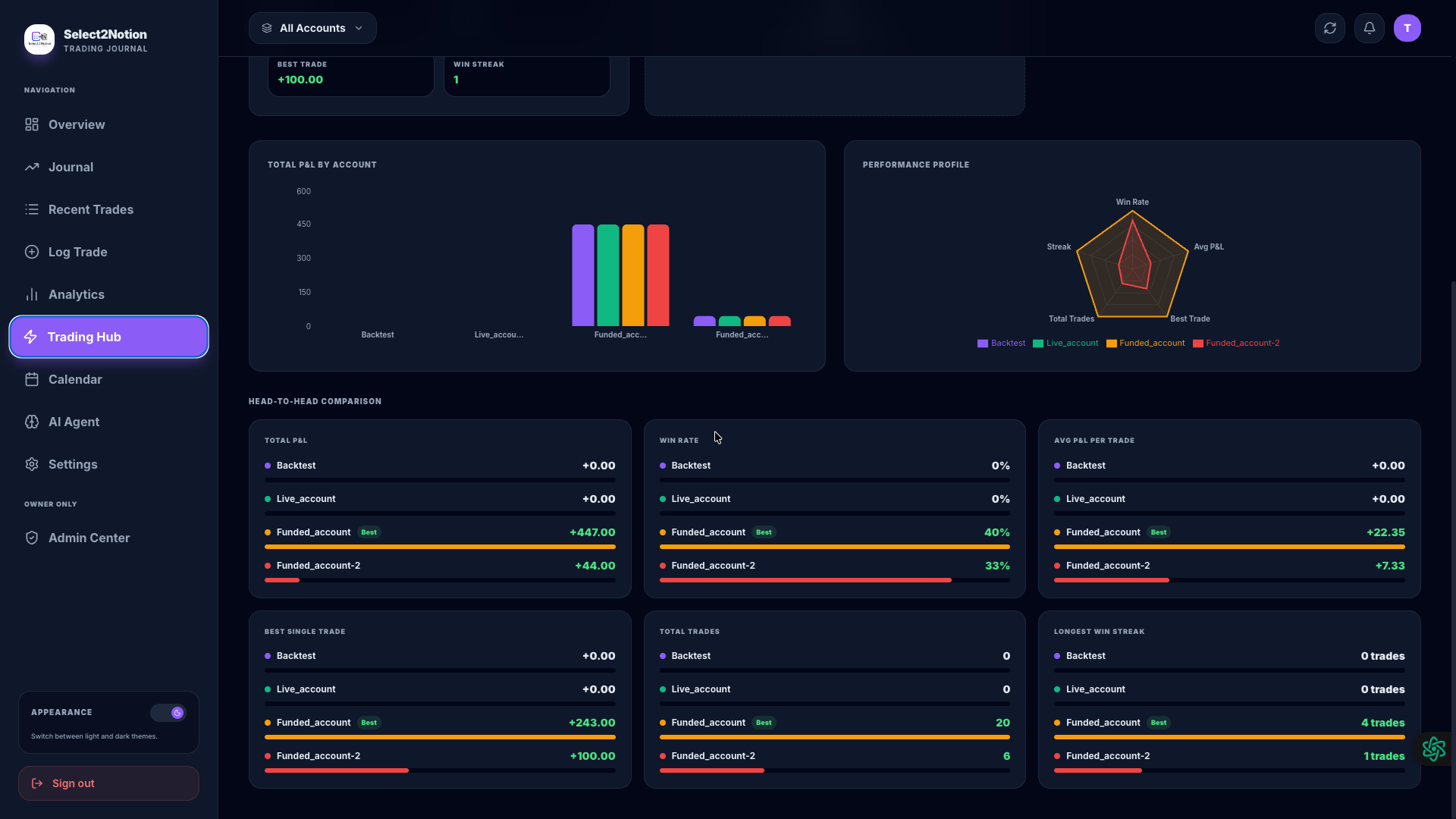Viewport: 1456px width, 819px height.
Task: Click the +447.00 Total P&L value
Action: pyautogui.click(x=592, y=532)
